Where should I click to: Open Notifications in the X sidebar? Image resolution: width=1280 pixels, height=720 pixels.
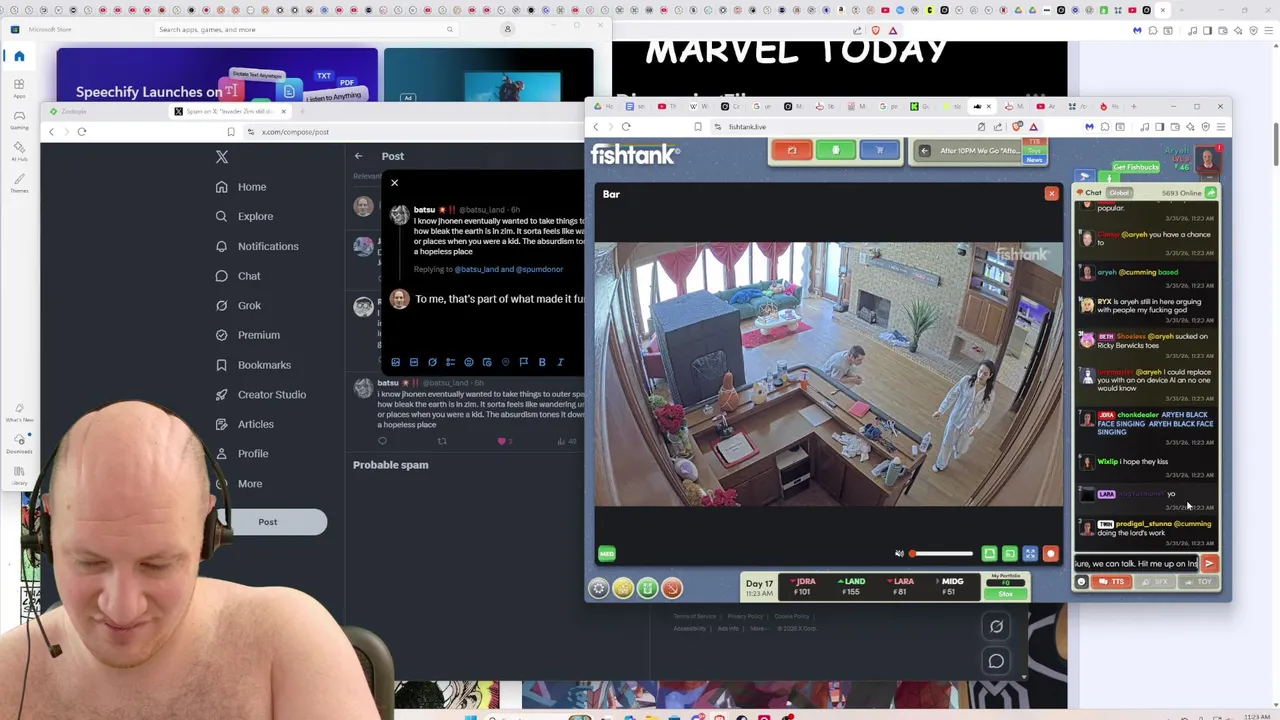[x=257, y=246]
